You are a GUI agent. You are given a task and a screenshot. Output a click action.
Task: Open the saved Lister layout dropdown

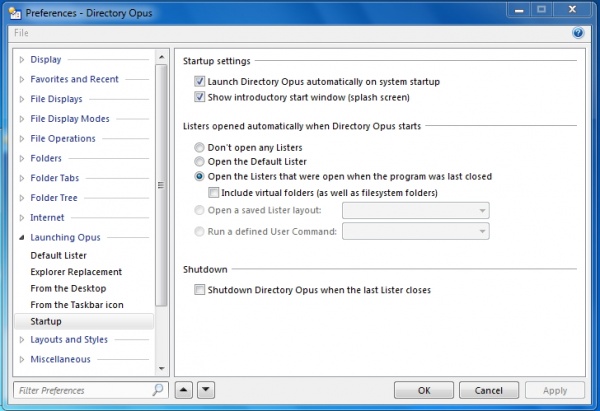[416, 210]
